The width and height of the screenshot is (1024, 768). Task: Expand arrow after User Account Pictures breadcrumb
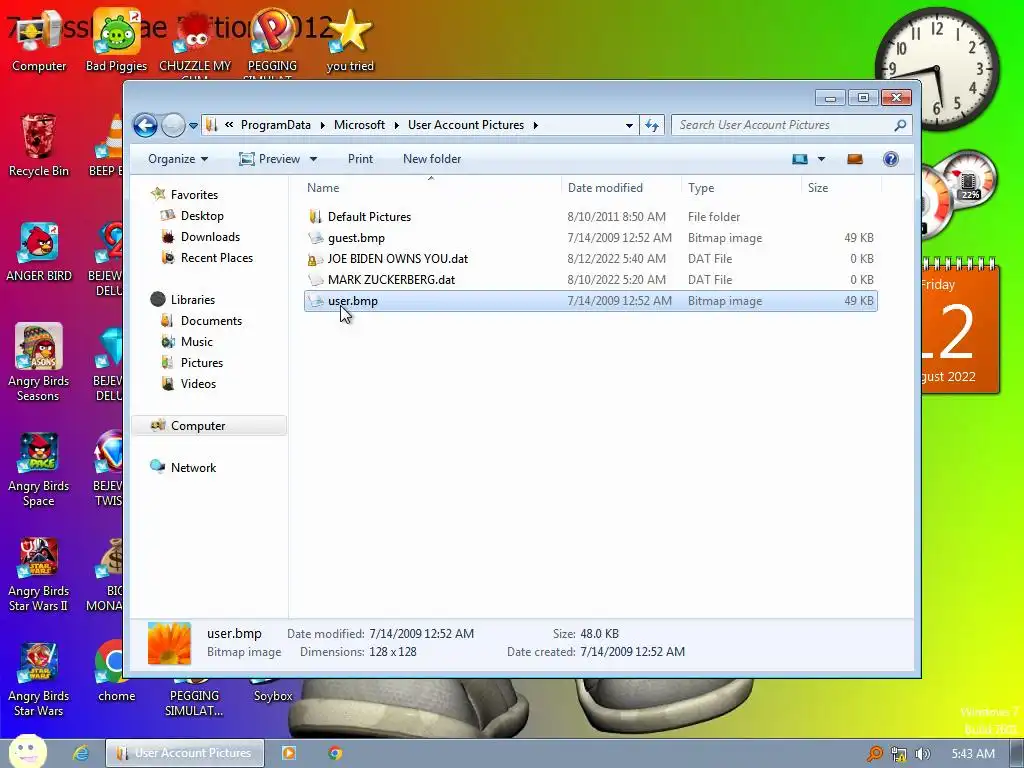[536, 125]
